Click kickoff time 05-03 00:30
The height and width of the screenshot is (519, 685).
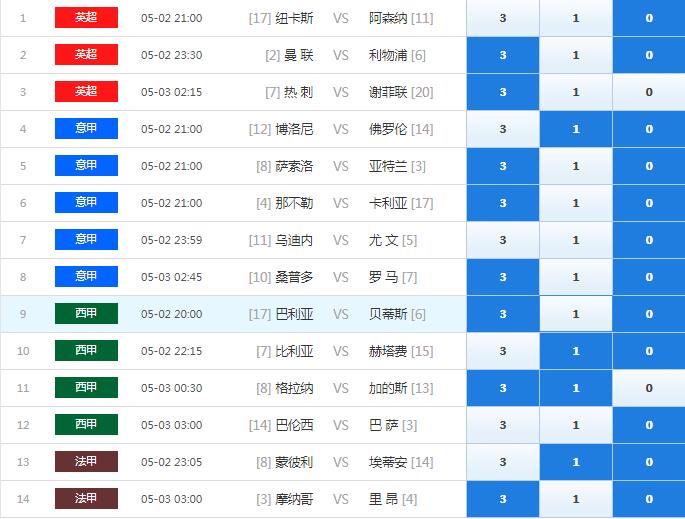pos(172,388)
